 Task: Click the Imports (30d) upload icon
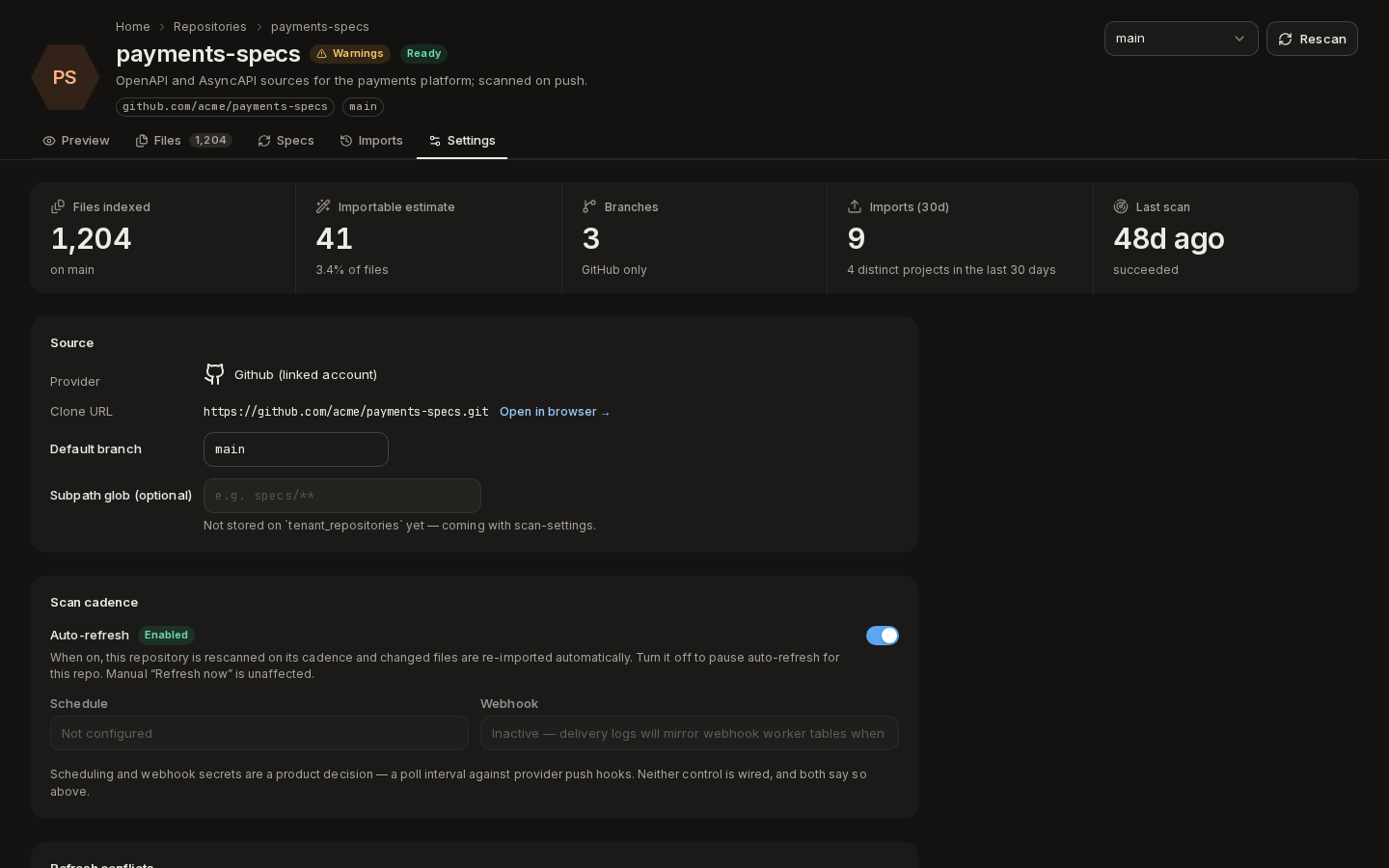tap(855, 206)
